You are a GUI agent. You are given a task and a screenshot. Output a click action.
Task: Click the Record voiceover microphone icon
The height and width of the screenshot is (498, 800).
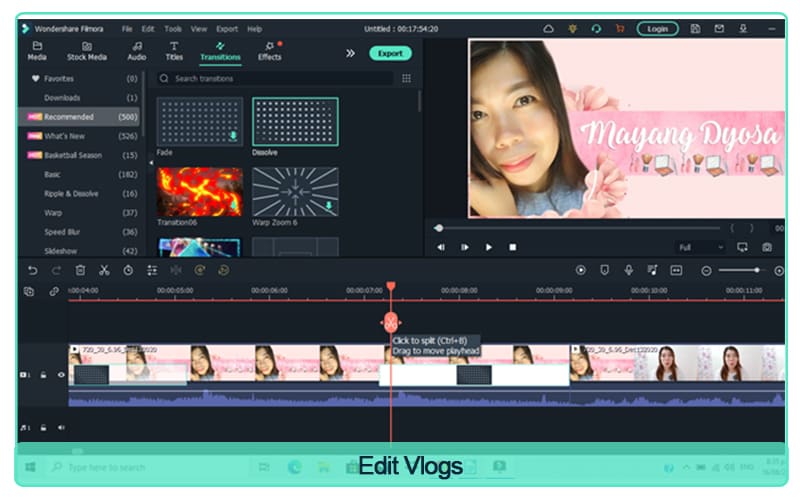coord(629,270)
